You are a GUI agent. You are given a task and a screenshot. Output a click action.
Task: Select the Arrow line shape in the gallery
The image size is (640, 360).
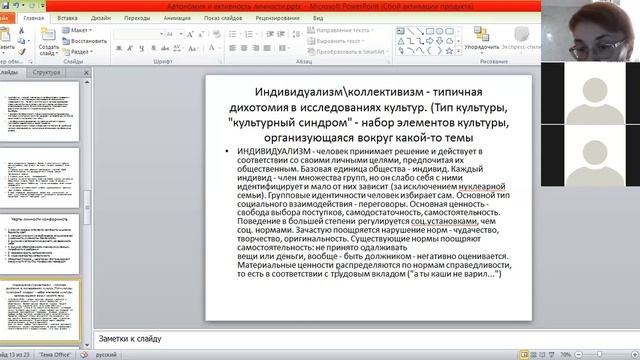420,31
